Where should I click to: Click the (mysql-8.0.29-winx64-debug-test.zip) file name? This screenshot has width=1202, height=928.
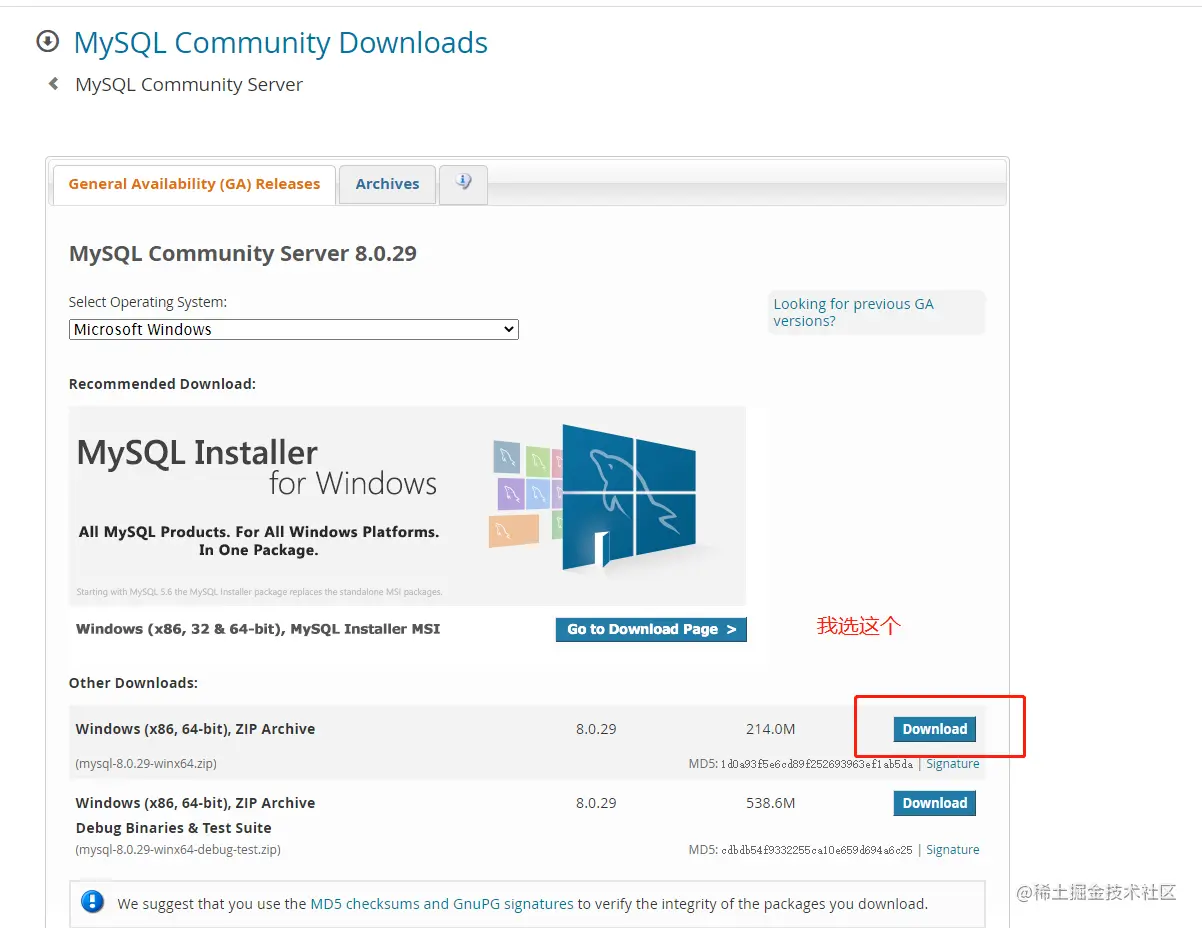178,849
